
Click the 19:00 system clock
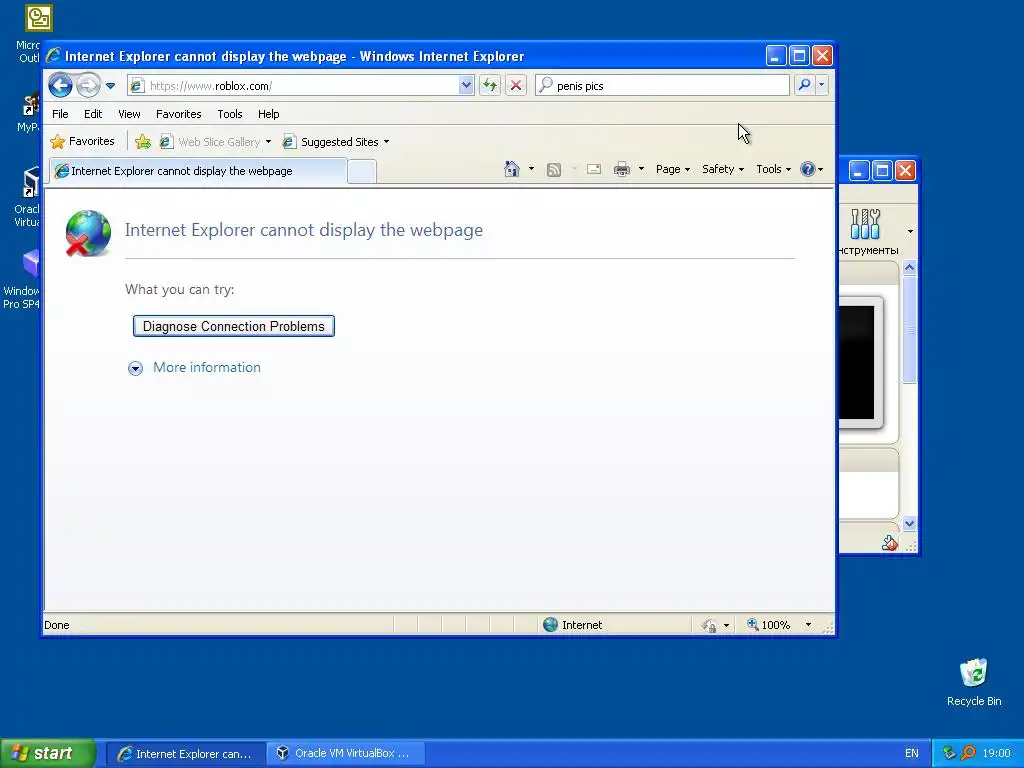point(997,754)
